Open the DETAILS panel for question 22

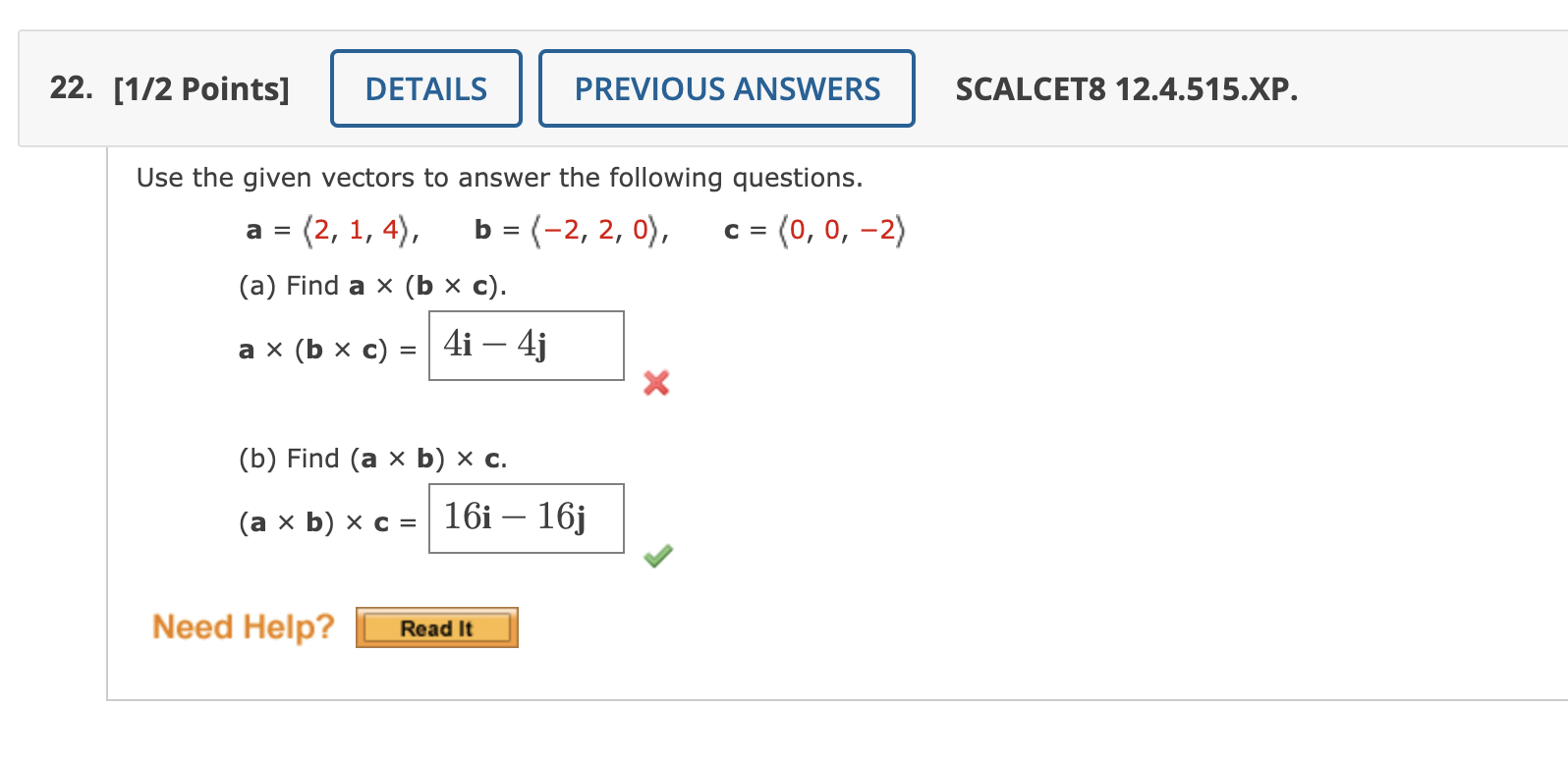click(425, 88)
